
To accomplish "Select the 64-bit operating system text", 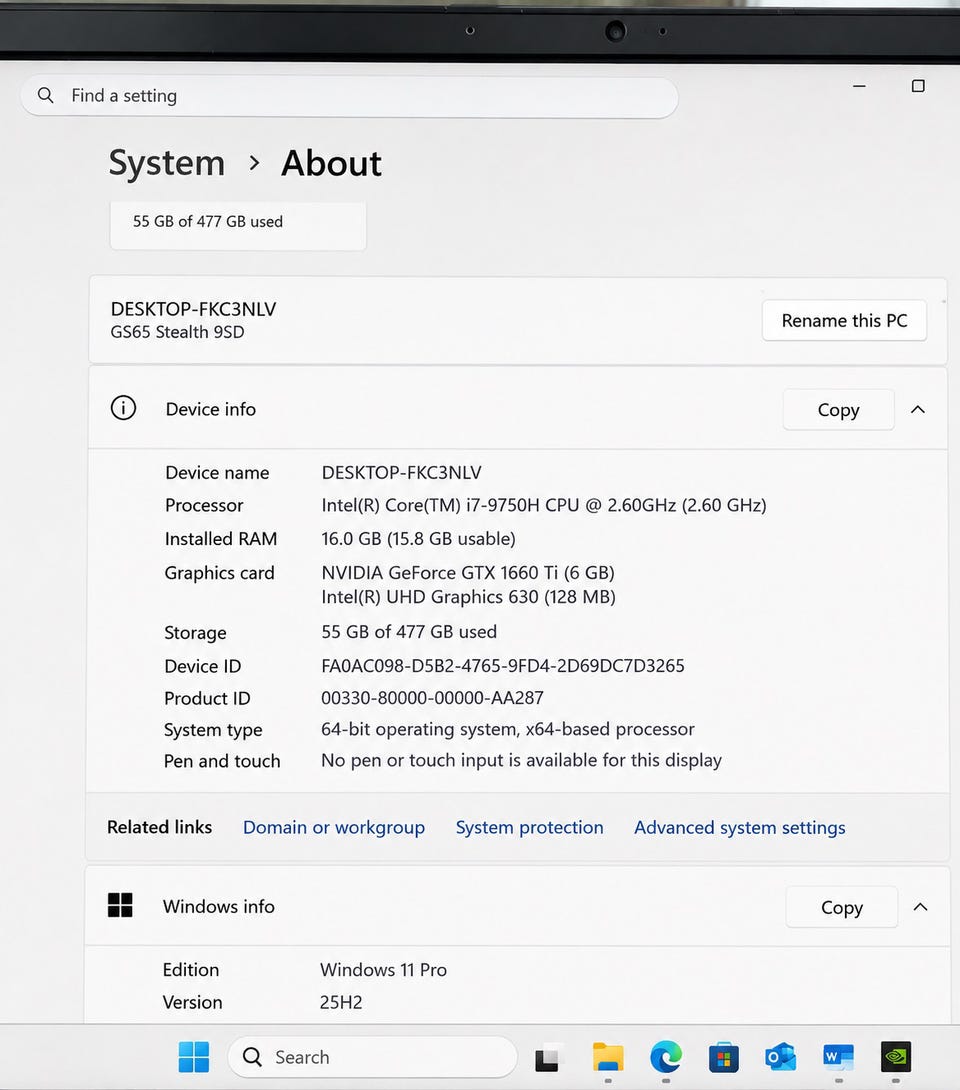I will pos(419,729).
